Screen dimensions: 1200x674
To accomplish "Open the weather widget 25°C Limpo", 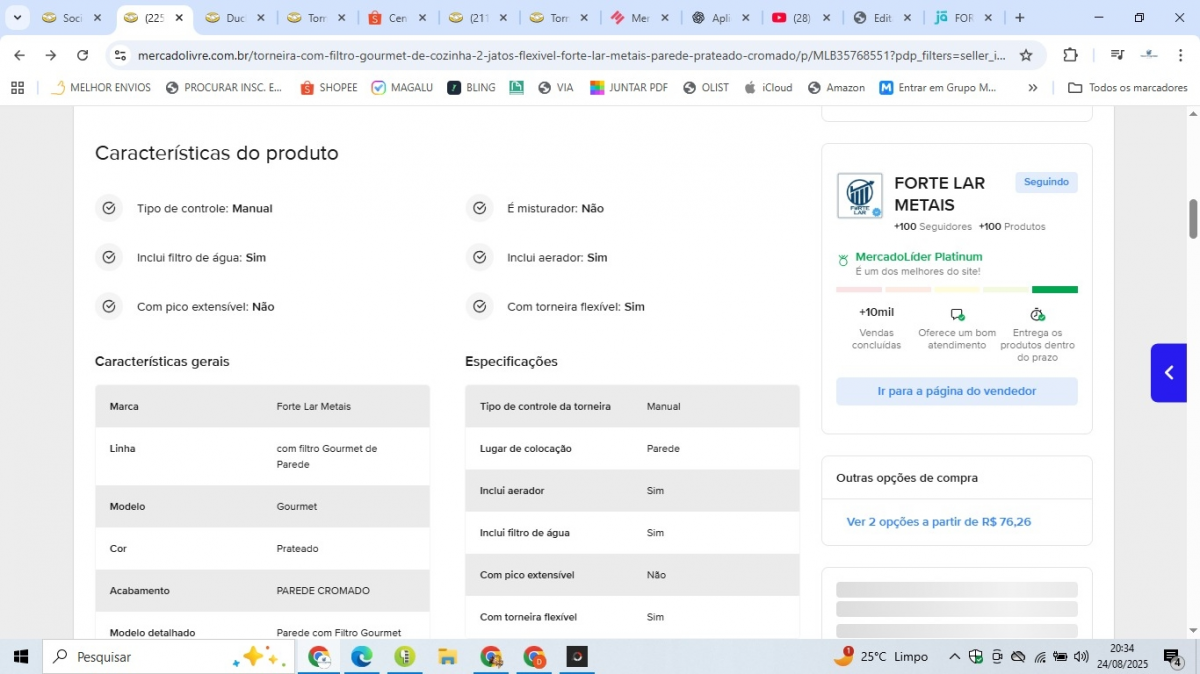I will [x=881, y=657].
